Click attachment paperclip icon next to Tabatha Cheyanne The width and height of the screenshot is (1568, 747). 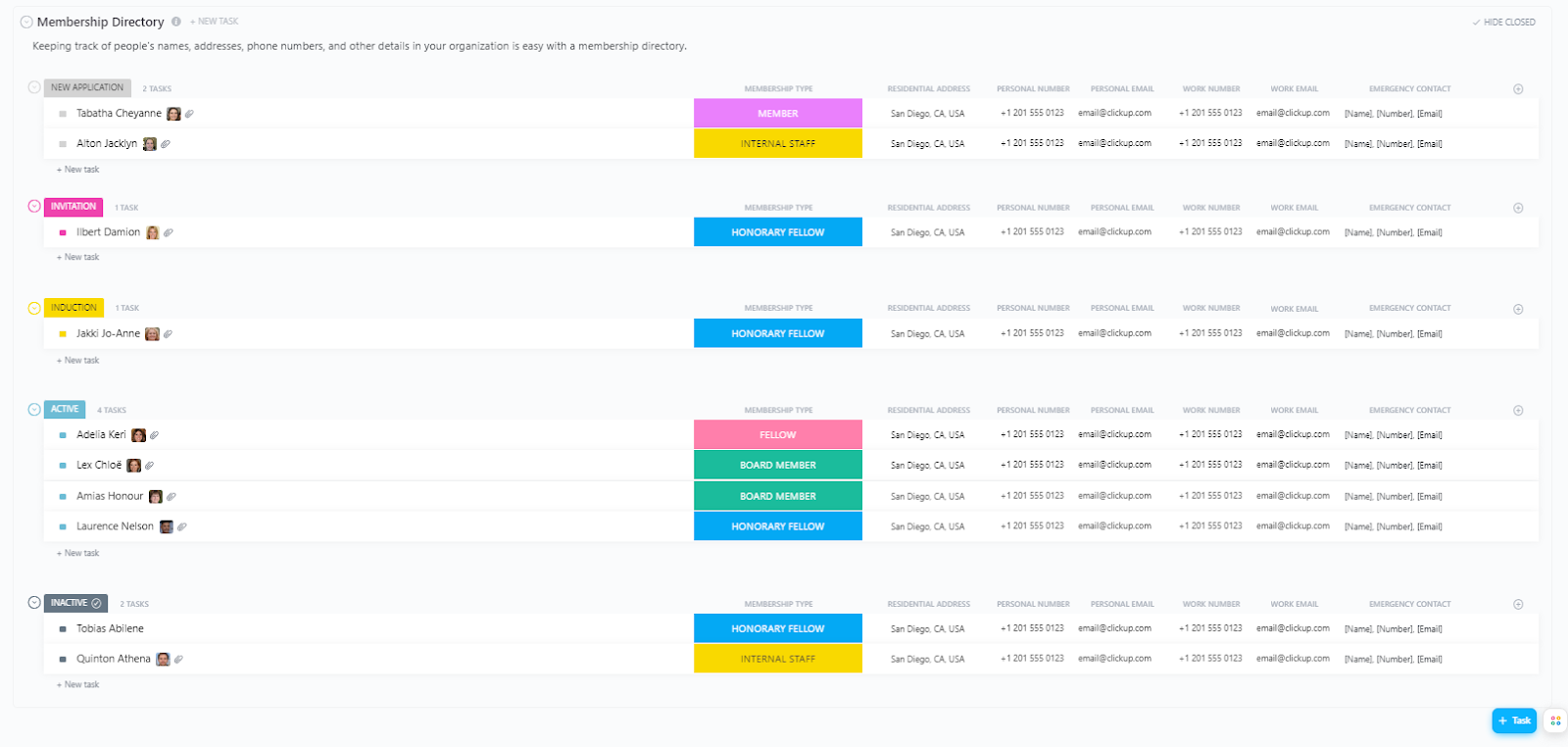[x=189, y=114]
